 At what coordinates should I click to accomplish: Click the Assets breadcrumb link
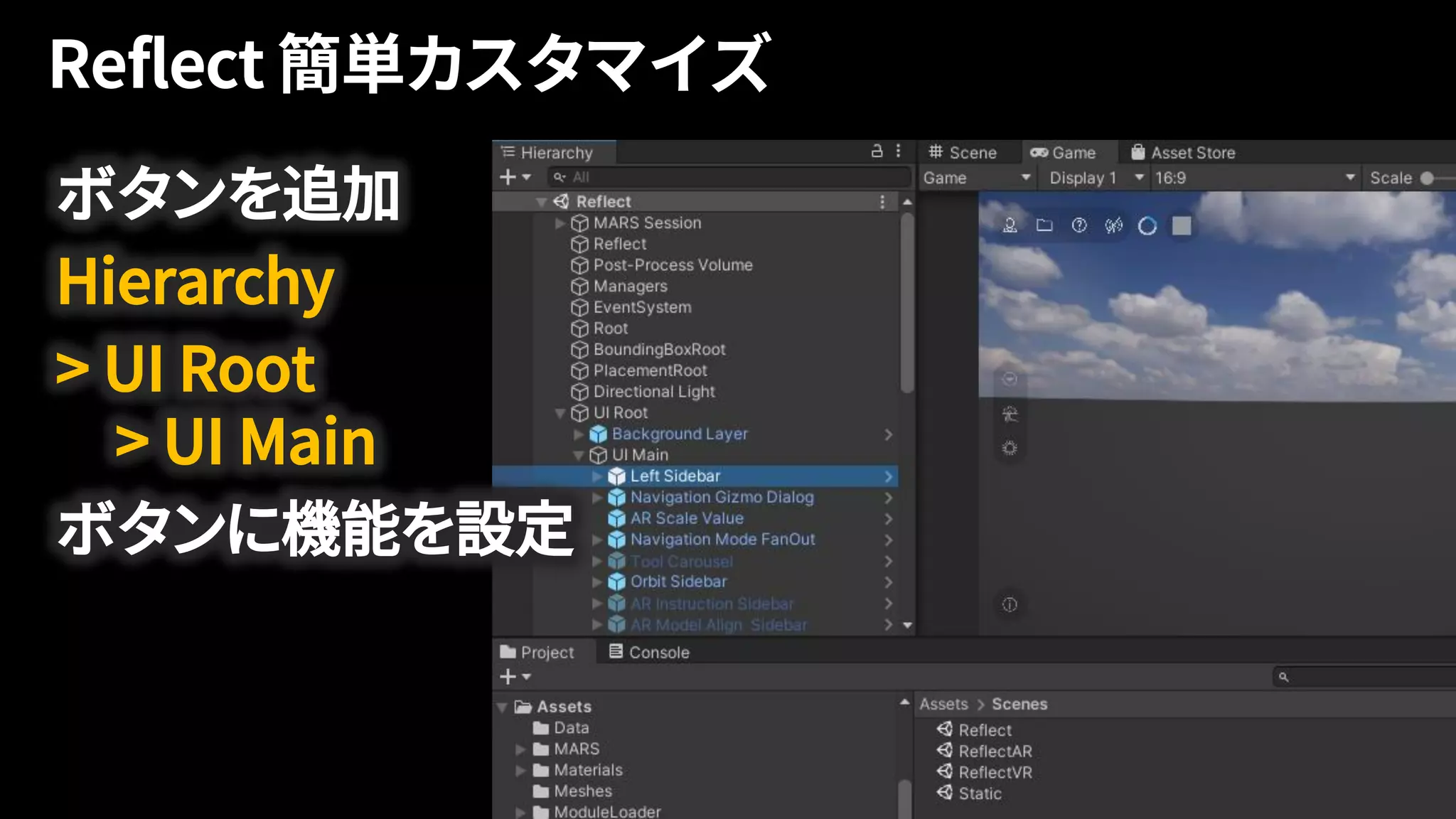coord(943,704)
